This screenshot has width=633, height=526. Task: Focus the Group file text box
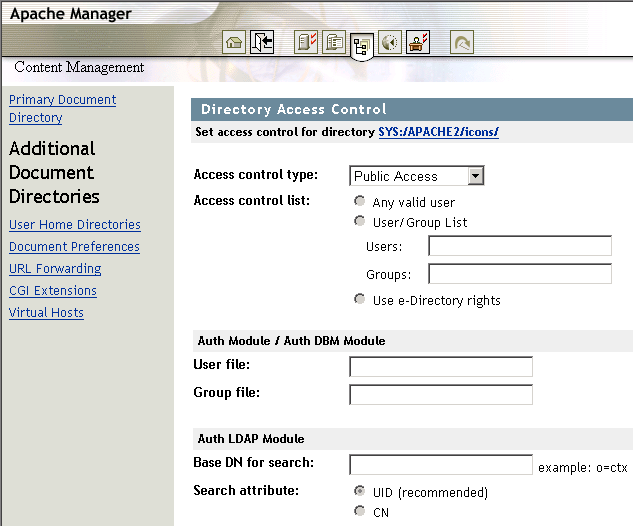(441, 394)
